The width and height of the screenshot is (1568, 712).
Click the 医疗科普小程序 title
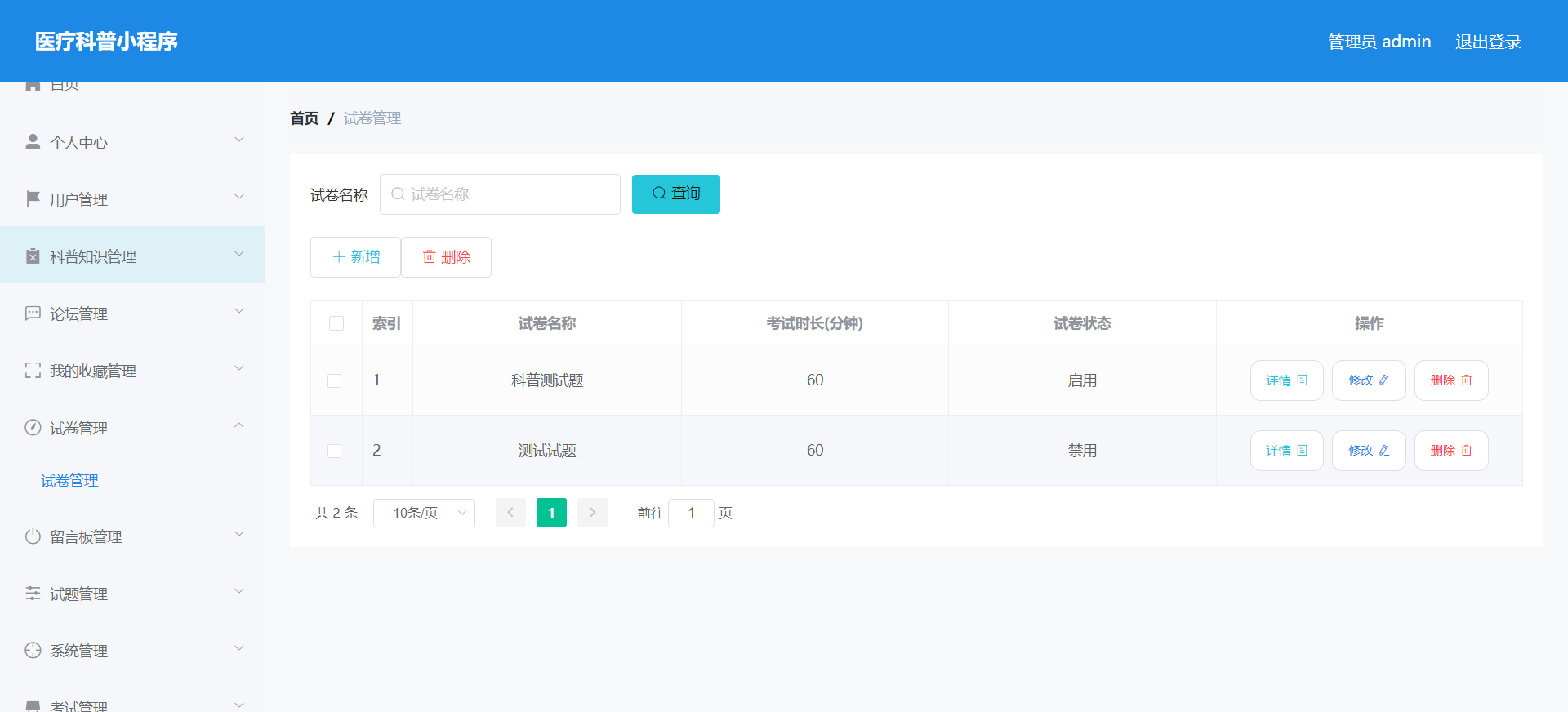point(106,42)
